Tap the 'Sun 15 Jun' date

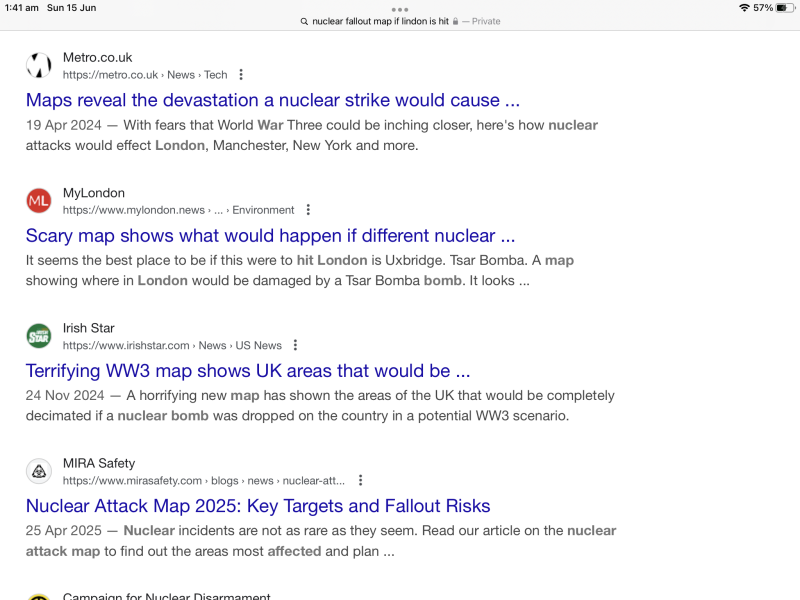[x=71, y=8]
